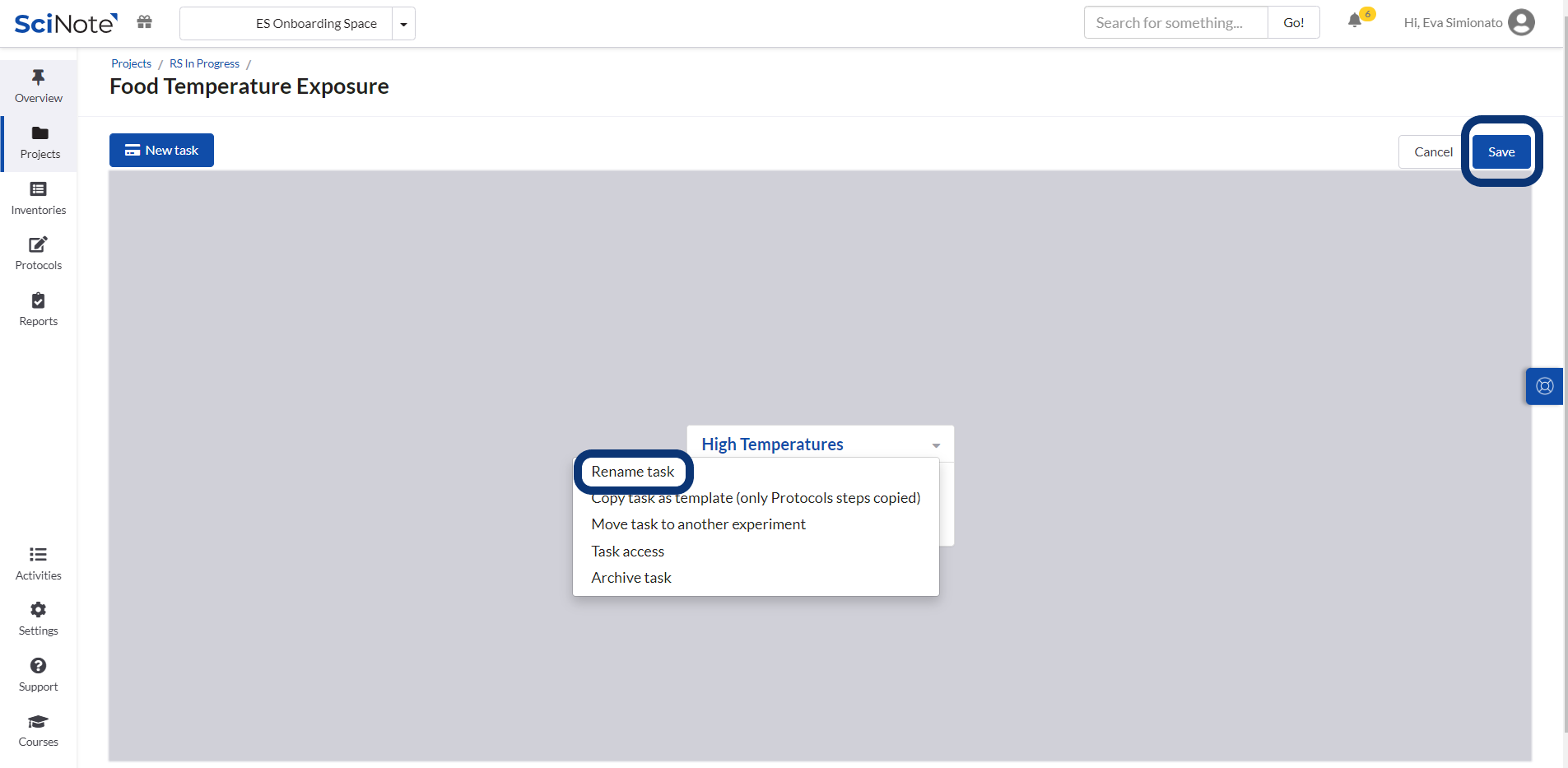1568x768 pixels.
Task: Expand the ES Onboarding Space dropdown
Action: coord(403,24)
